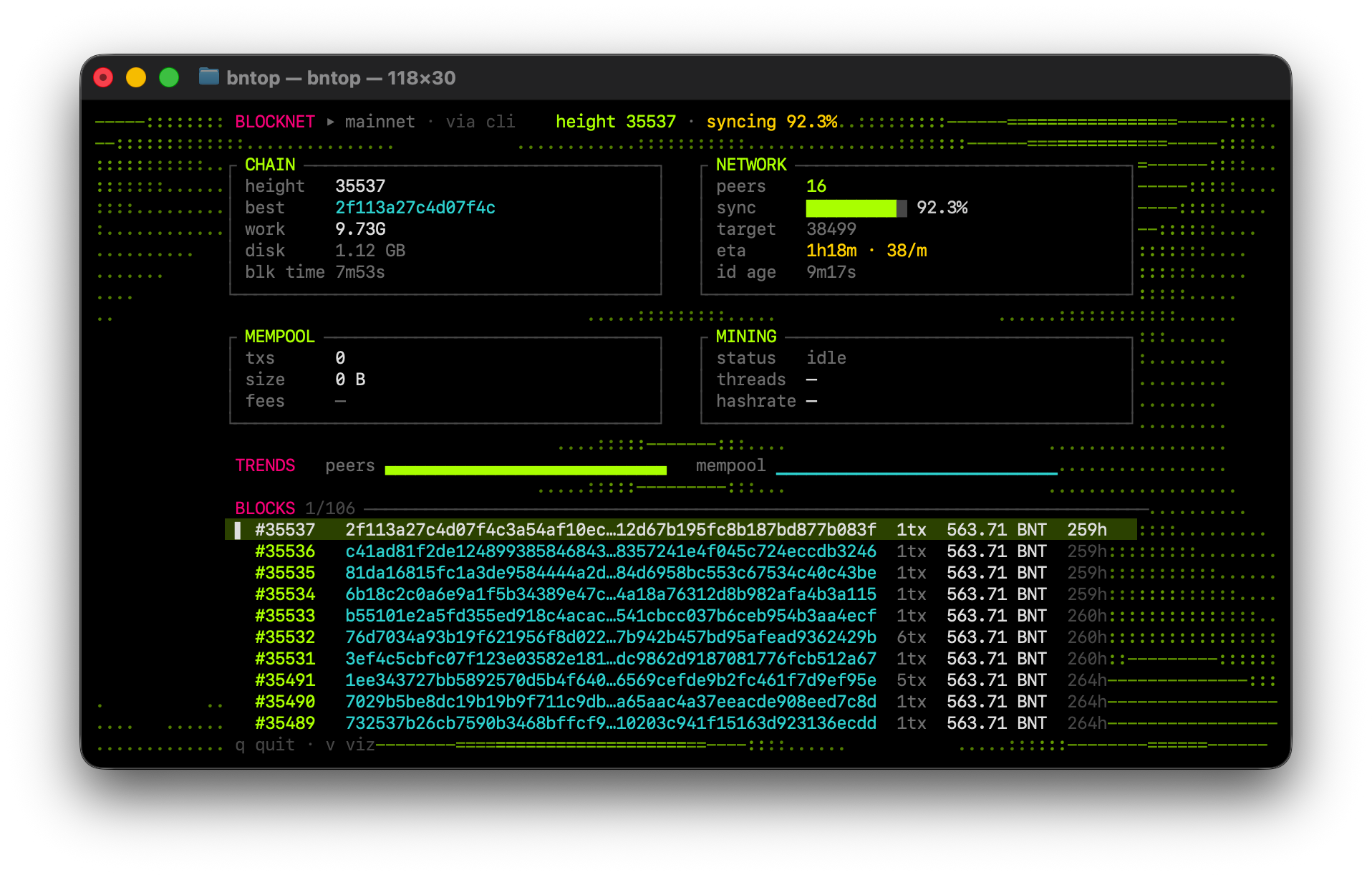Click the BLOCKNET header label
The width and height of the screenshot is (1372, 875).
click(275, 122)
